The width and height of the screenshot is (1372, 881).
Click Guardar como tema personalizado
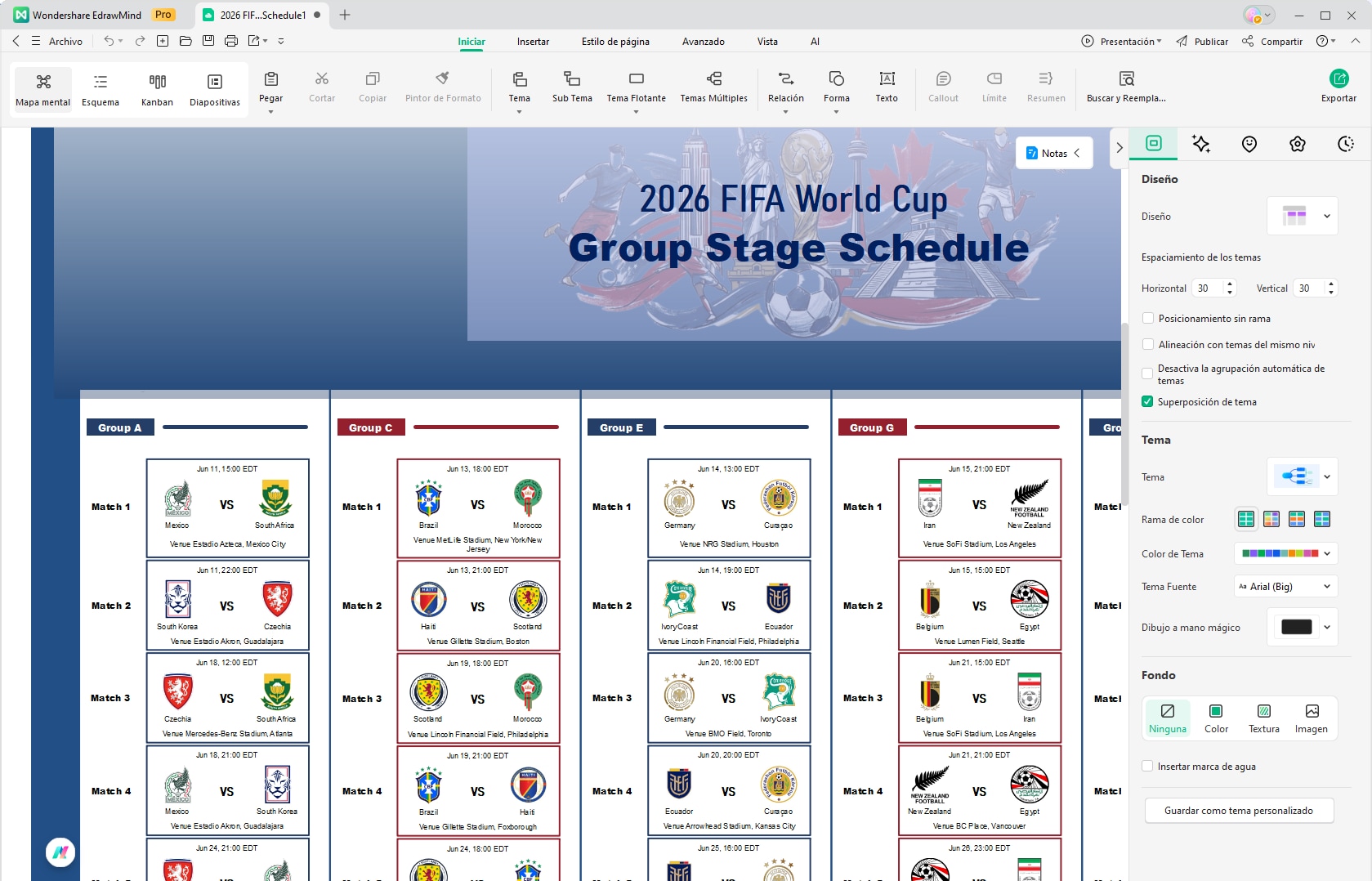click(x=1239, y=811)
